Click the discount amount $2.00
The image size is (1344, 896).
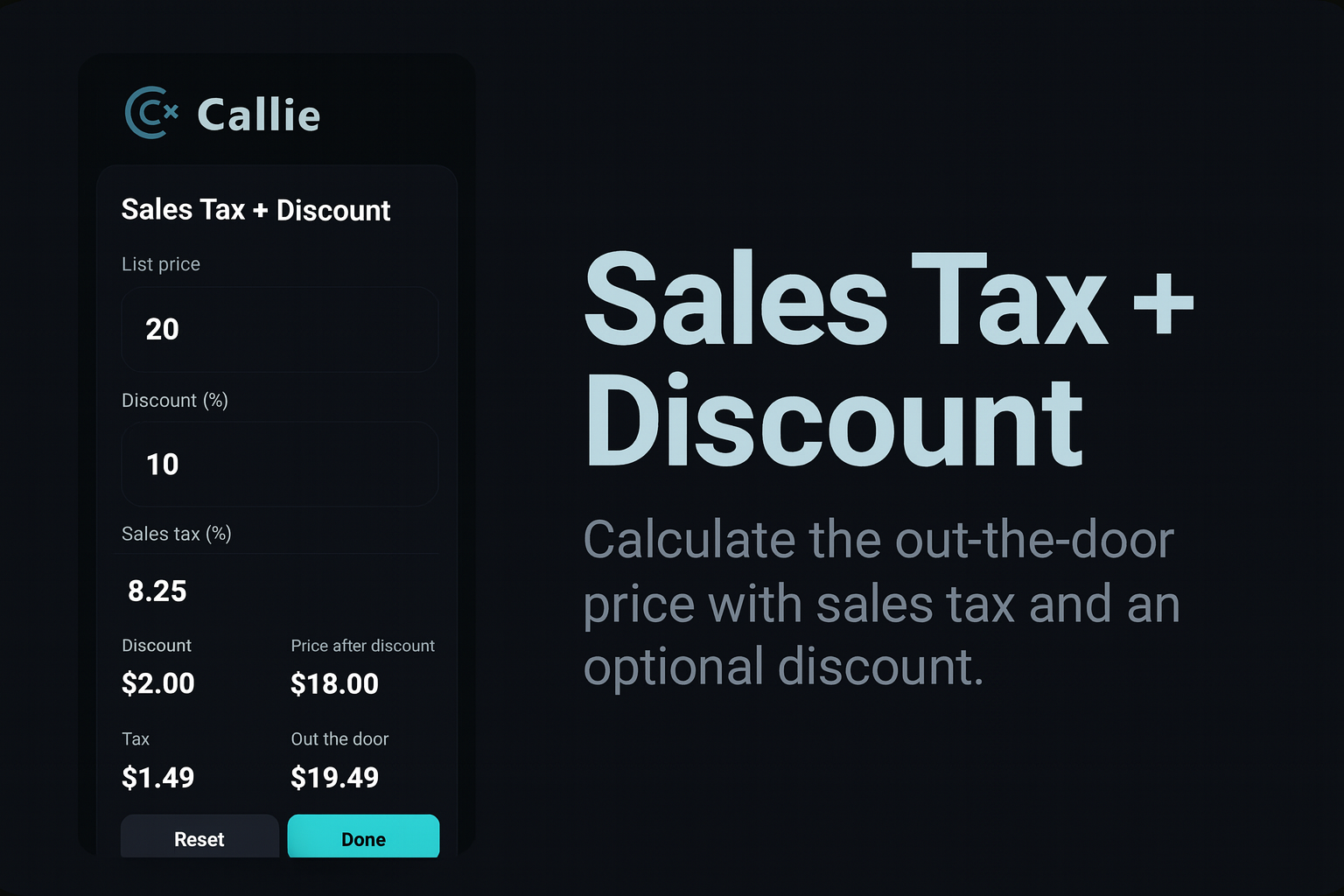[157, 683]
